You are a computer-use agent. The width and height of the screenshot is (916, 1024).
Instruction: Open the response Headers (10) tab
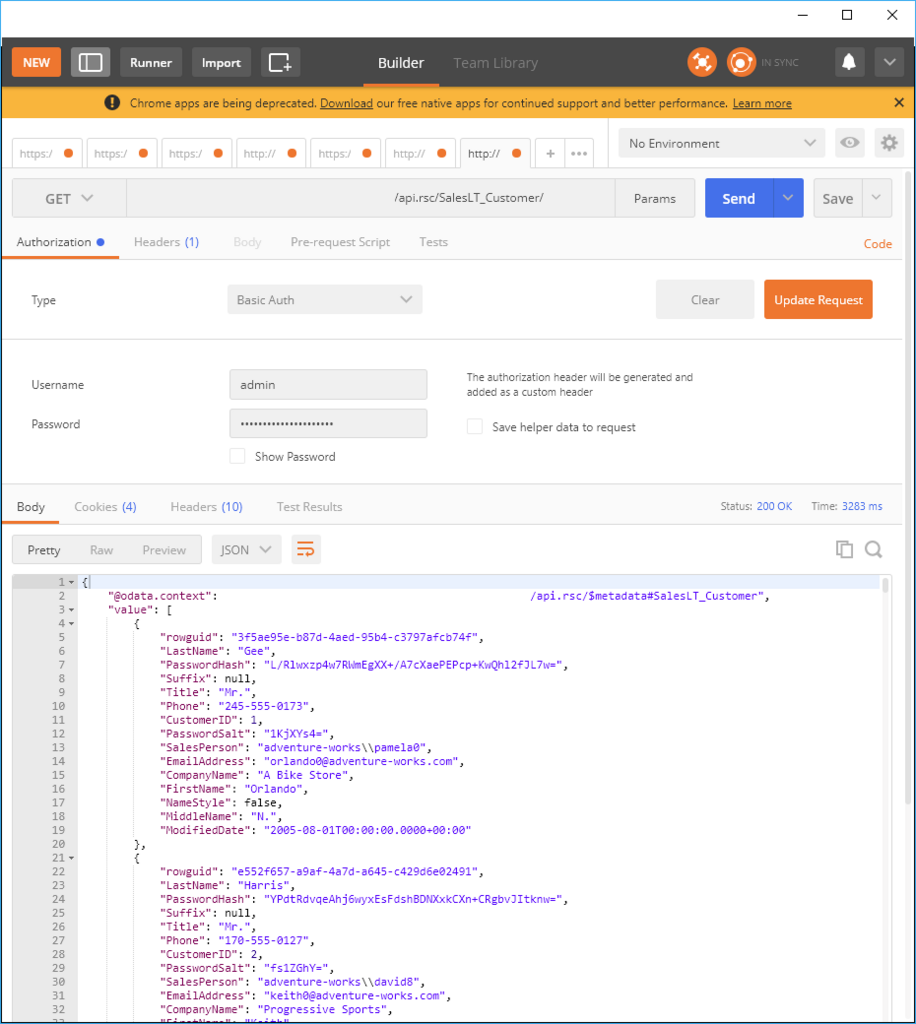pyautogui.click(x=206, y=507)
